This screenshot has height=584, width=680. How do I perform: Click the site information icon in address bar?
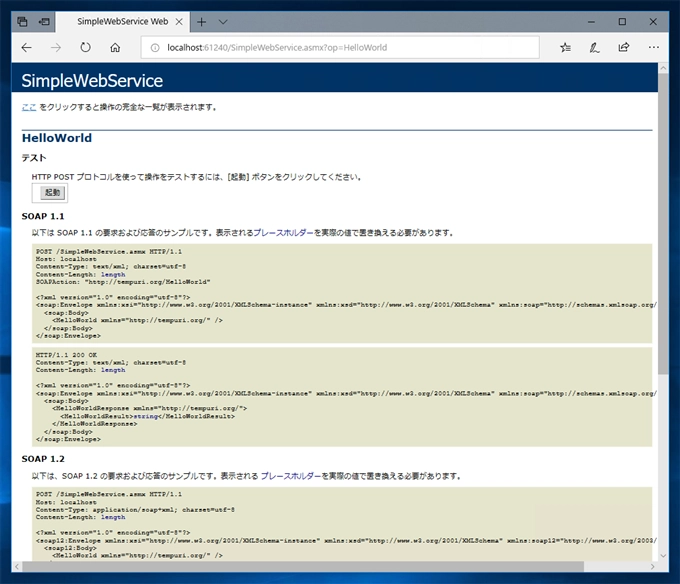[x=155, y=48]
